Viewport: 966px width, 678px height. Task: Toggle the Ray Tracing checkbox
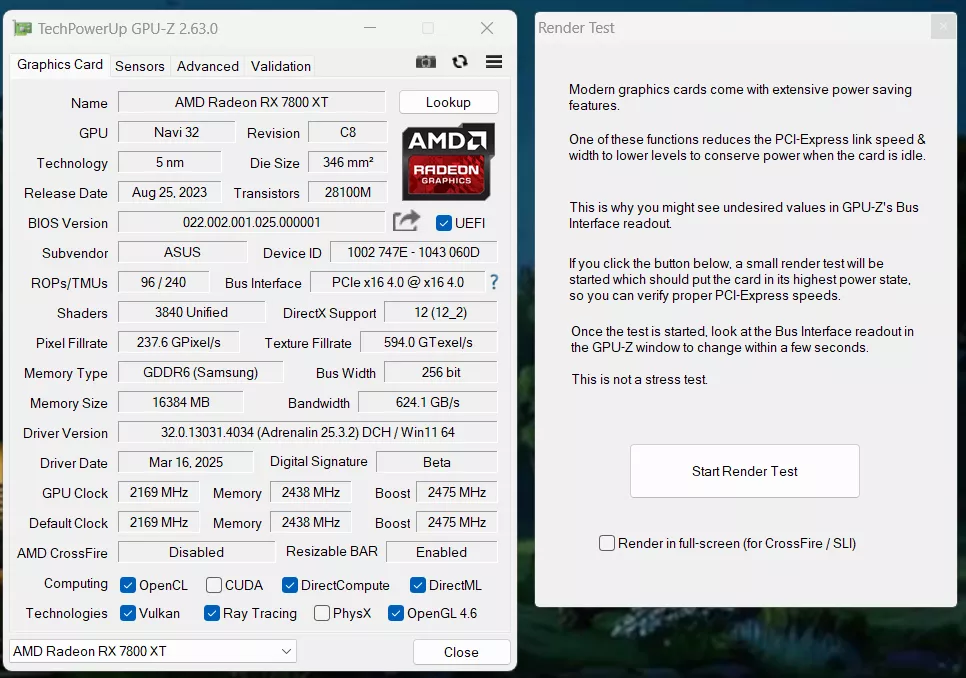212,613
